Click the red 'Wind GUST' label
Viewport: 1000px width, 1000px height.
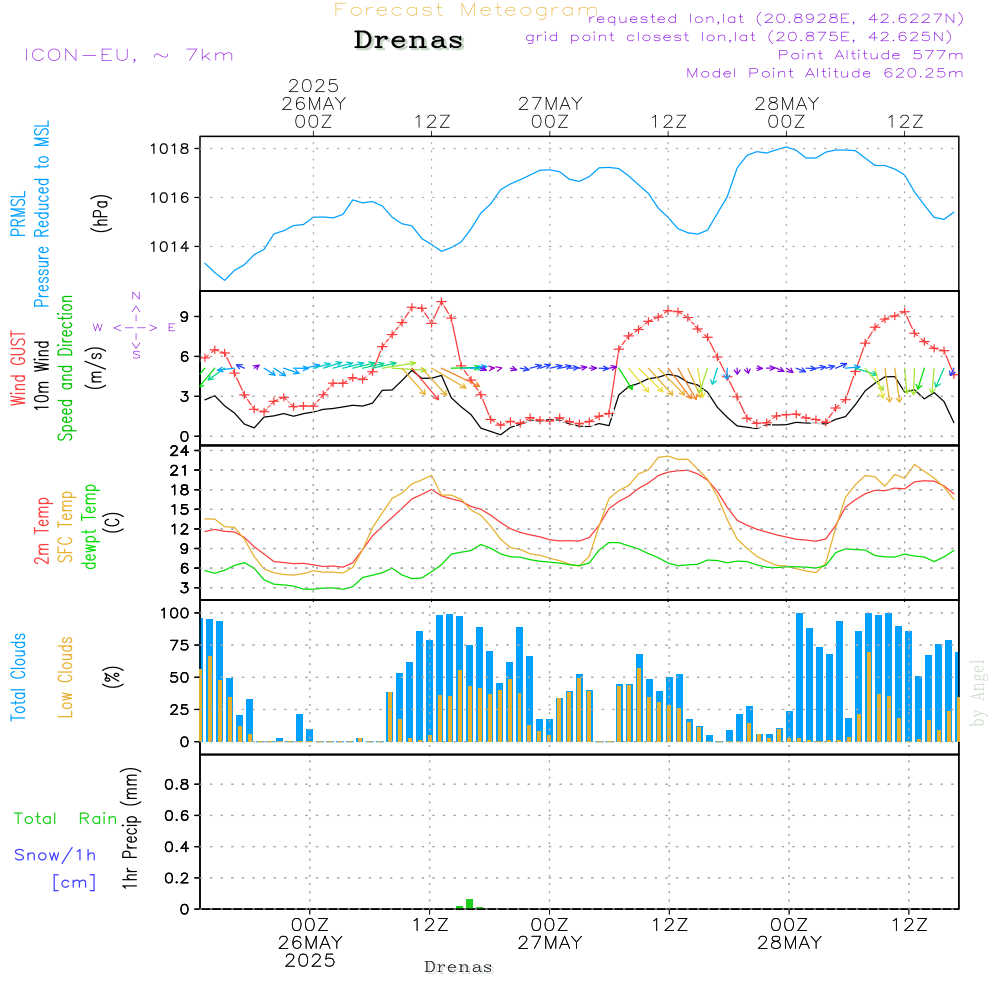point(18,369)
